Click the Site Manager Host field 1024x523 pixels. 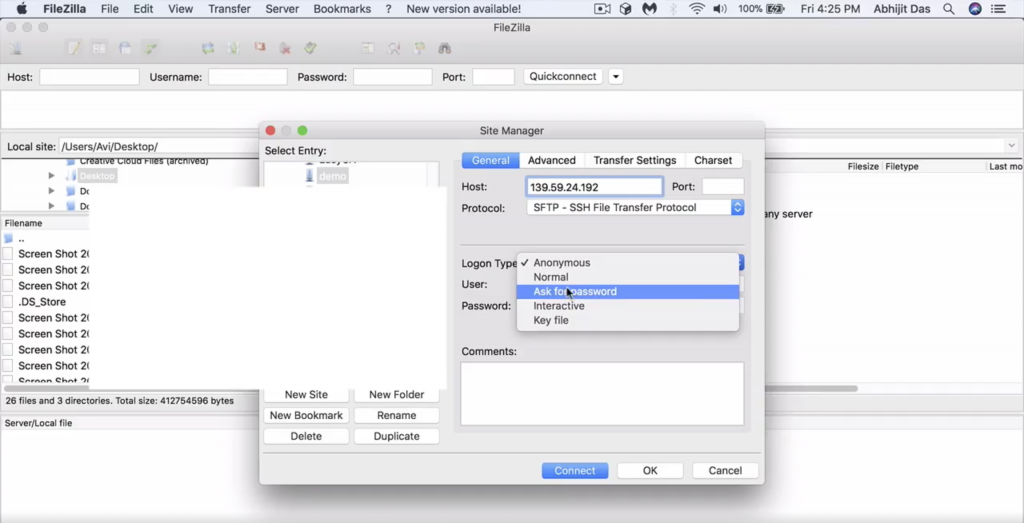pyautogui.click(x=594, y=187)
